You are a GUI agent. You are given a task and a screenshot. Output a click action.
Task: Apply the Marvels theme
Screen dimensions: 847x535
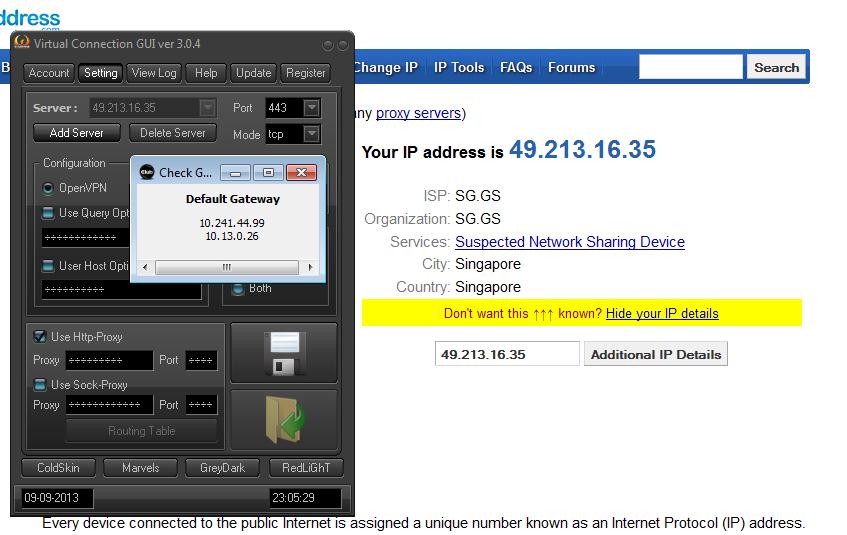(140, 468)
